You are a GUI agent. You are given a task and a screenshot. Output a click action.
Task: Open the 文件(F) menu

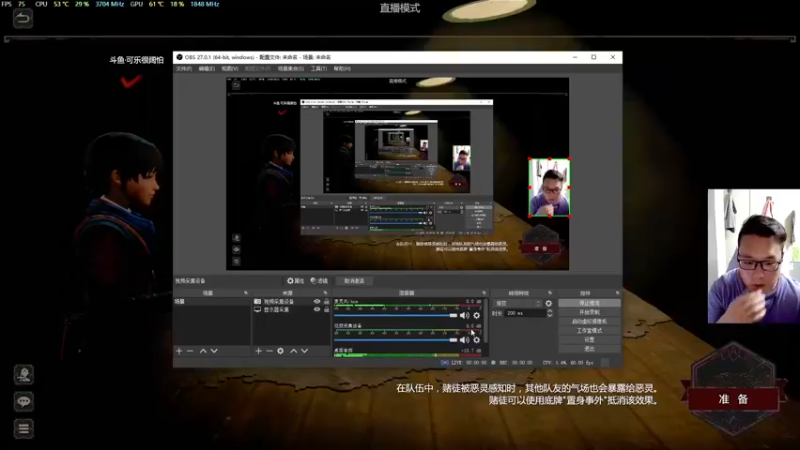tap(184, 68)
